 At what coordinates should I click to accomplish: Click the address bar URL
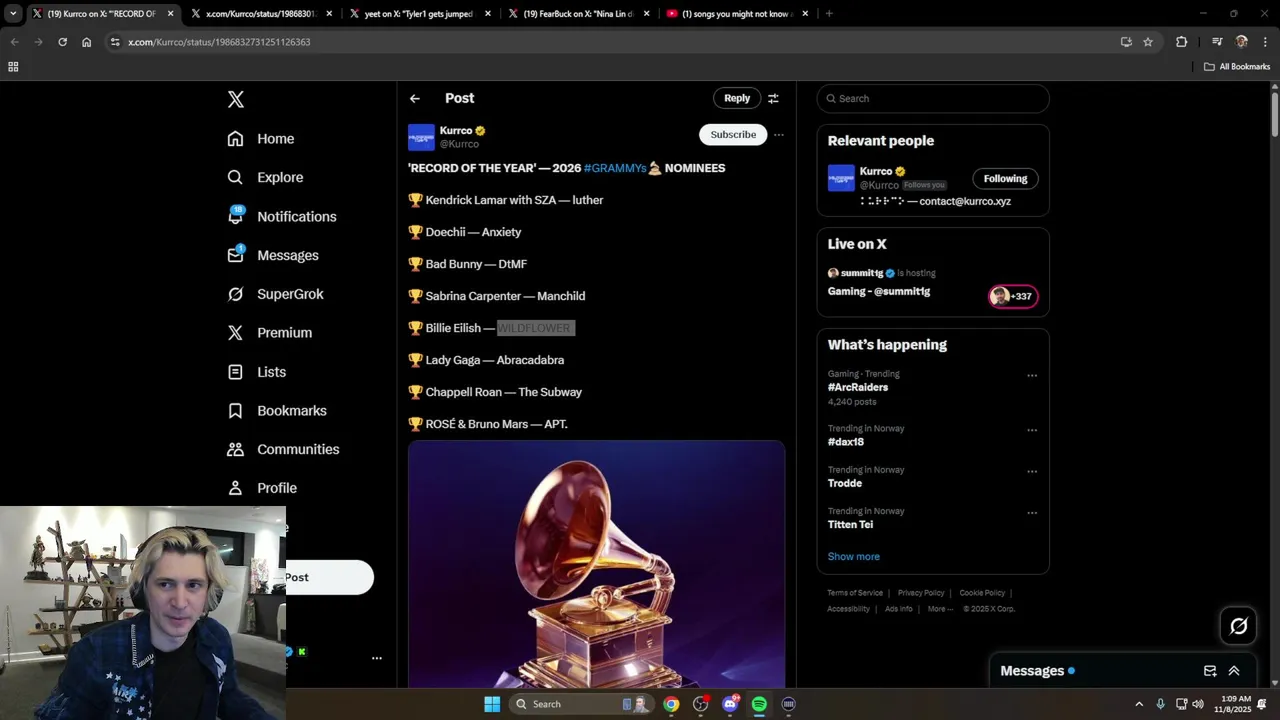(x=219, y=42)
